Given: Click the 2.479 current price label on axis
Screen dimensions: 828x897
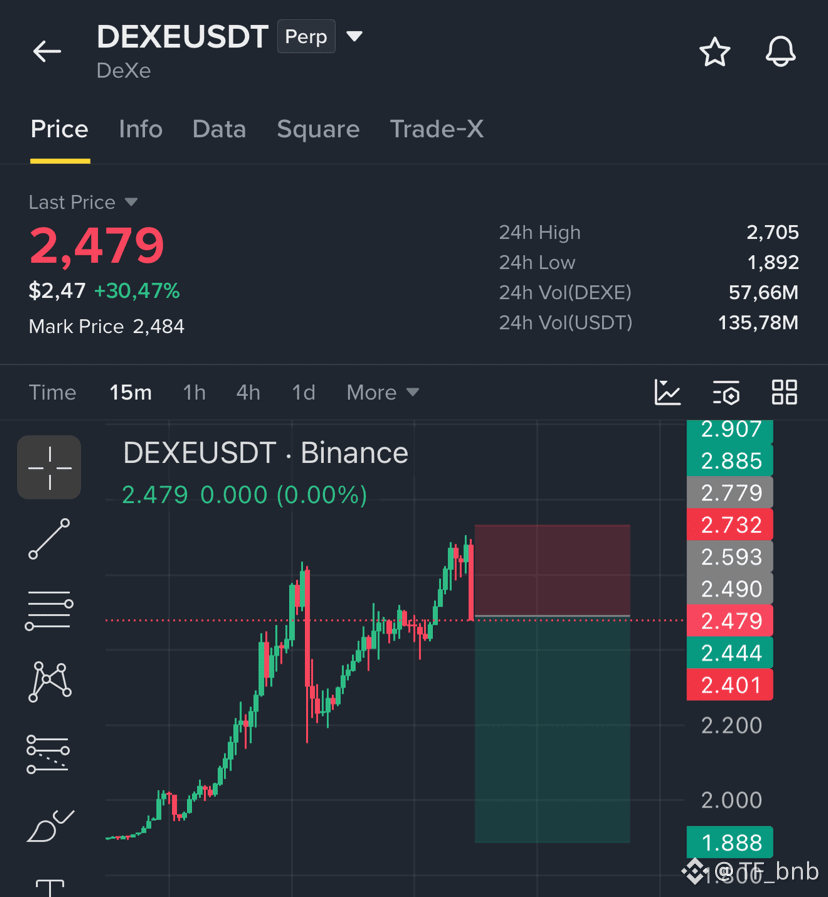Looking at the screenshot, I should click(730, 621).
